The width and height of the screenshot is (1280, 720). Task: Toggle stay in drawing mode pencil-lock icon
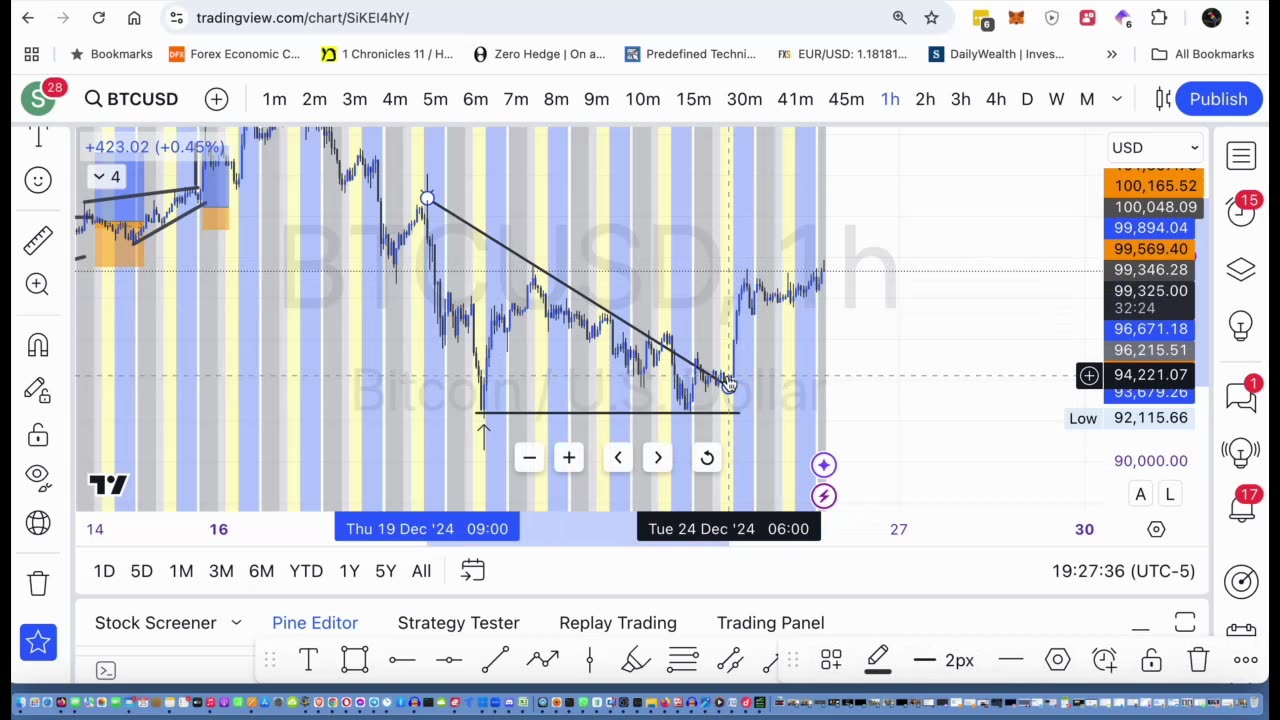point(38,389)
